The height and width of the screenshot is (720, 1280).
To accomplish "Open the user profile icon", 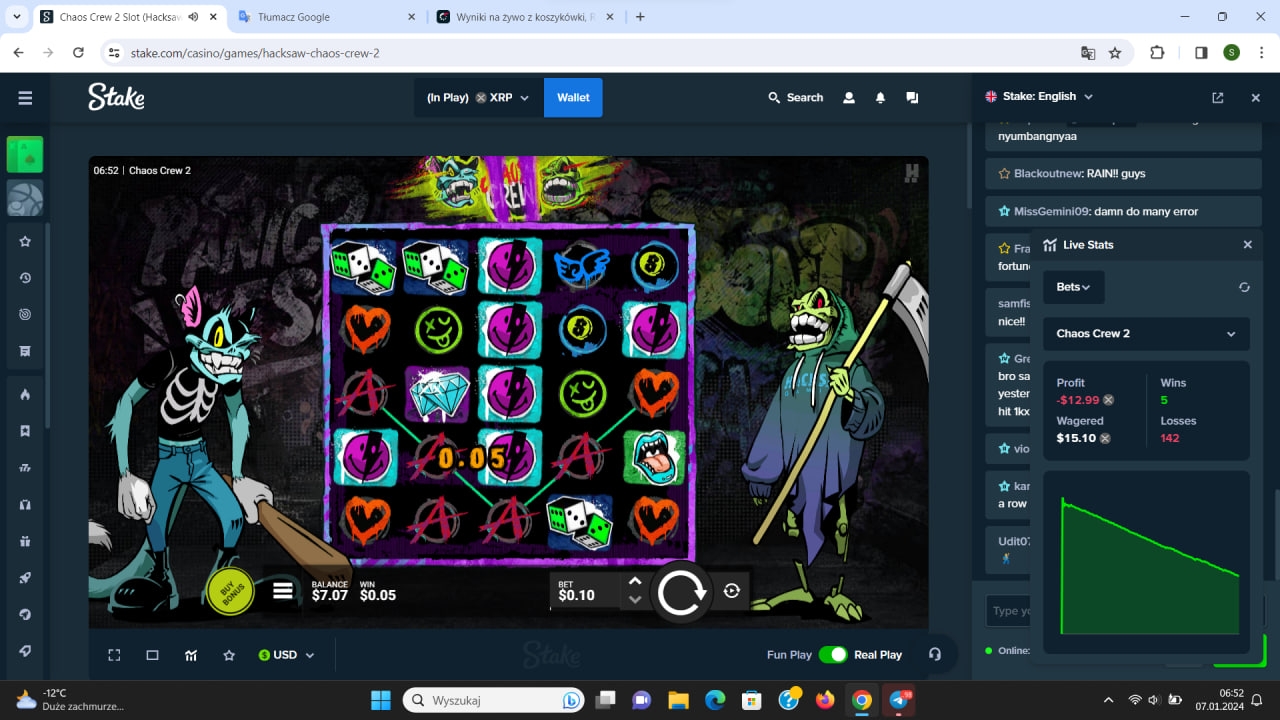I will pyautogui.click(x=849, y=97).
